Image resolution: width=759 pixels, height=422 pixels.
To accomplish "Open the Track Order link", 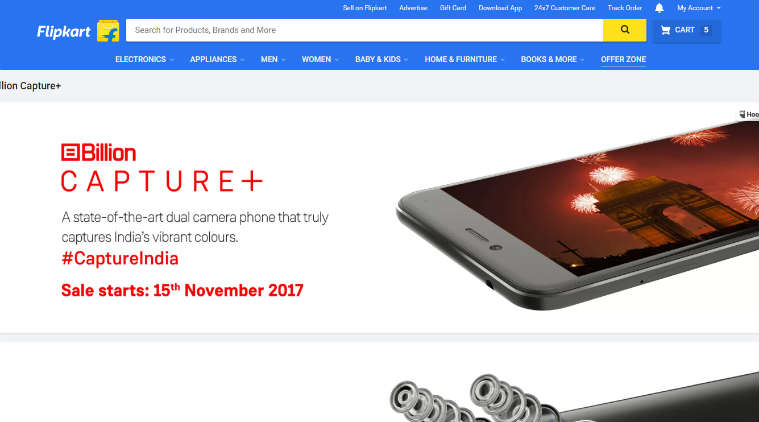I will point(624,8).
